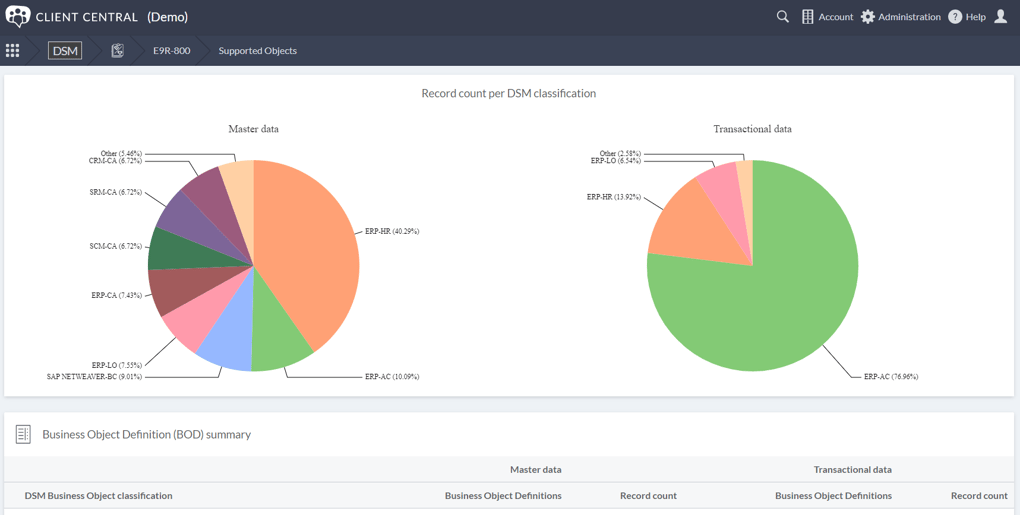Open the apps grid launcher icon
1020x515 pixels.
13,51
